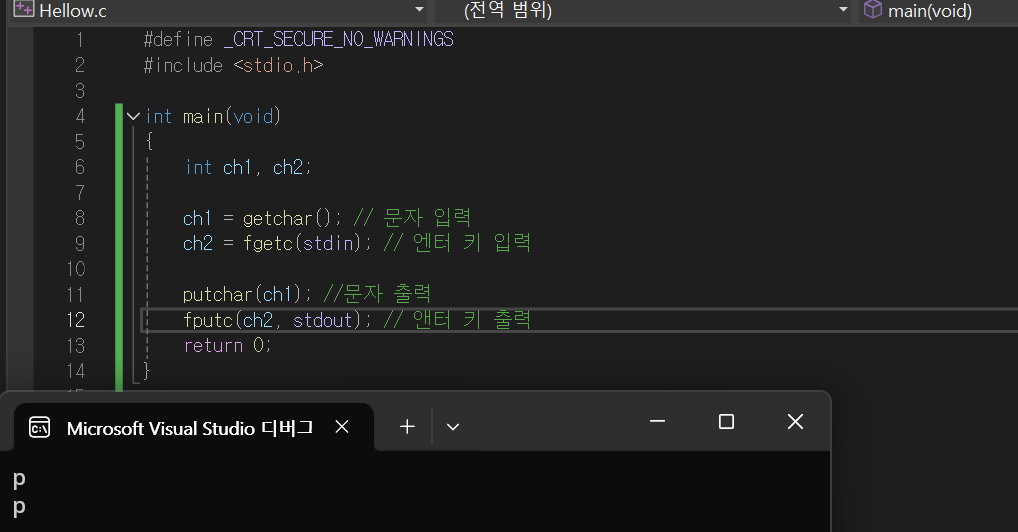The image size is (1018, 532).
Task: Click the Hellow.c file icon
Action: [x=23, y=9]
